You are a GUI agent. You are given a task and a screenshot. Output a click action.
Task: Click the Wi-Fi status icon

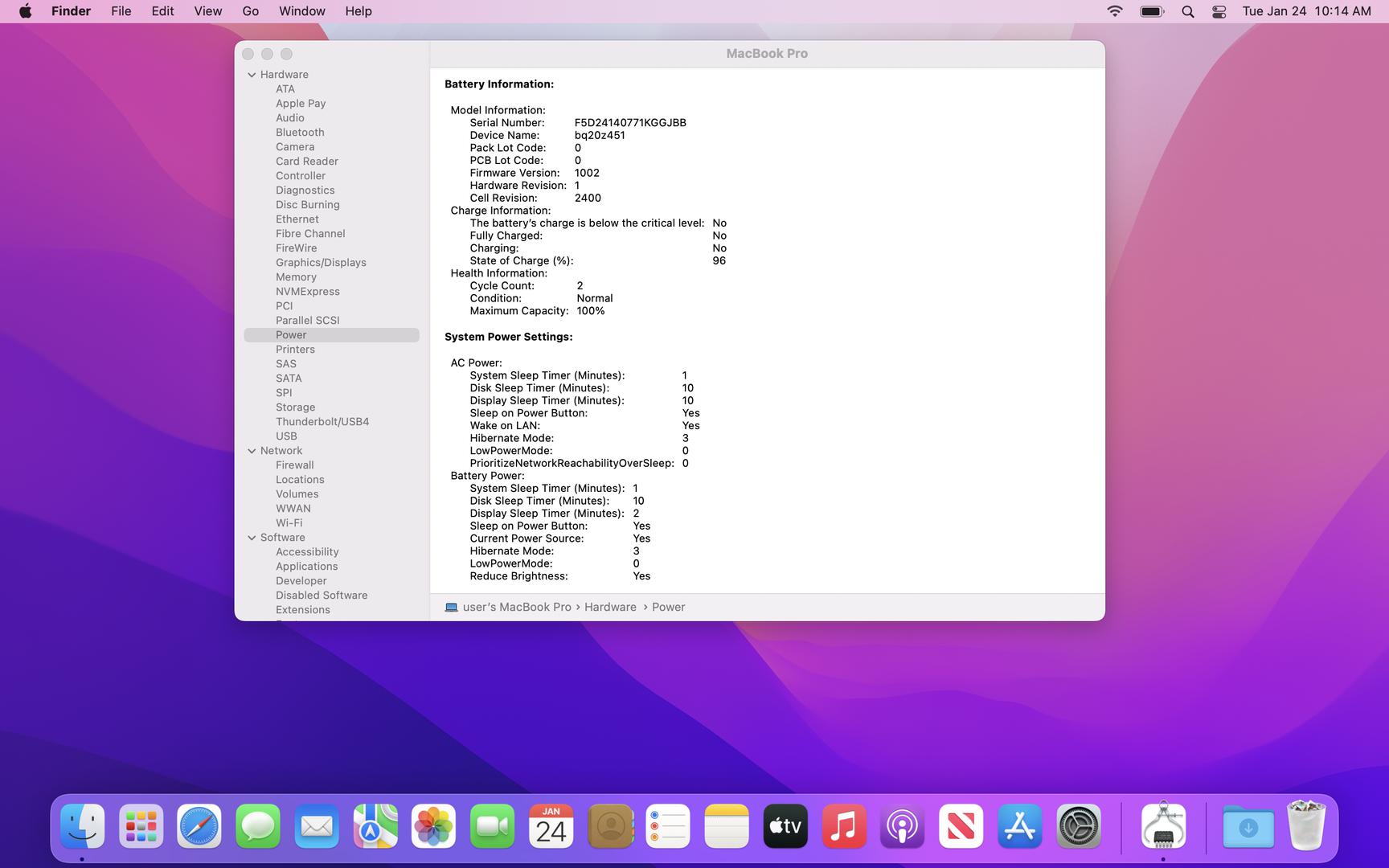click(1115, 11)
